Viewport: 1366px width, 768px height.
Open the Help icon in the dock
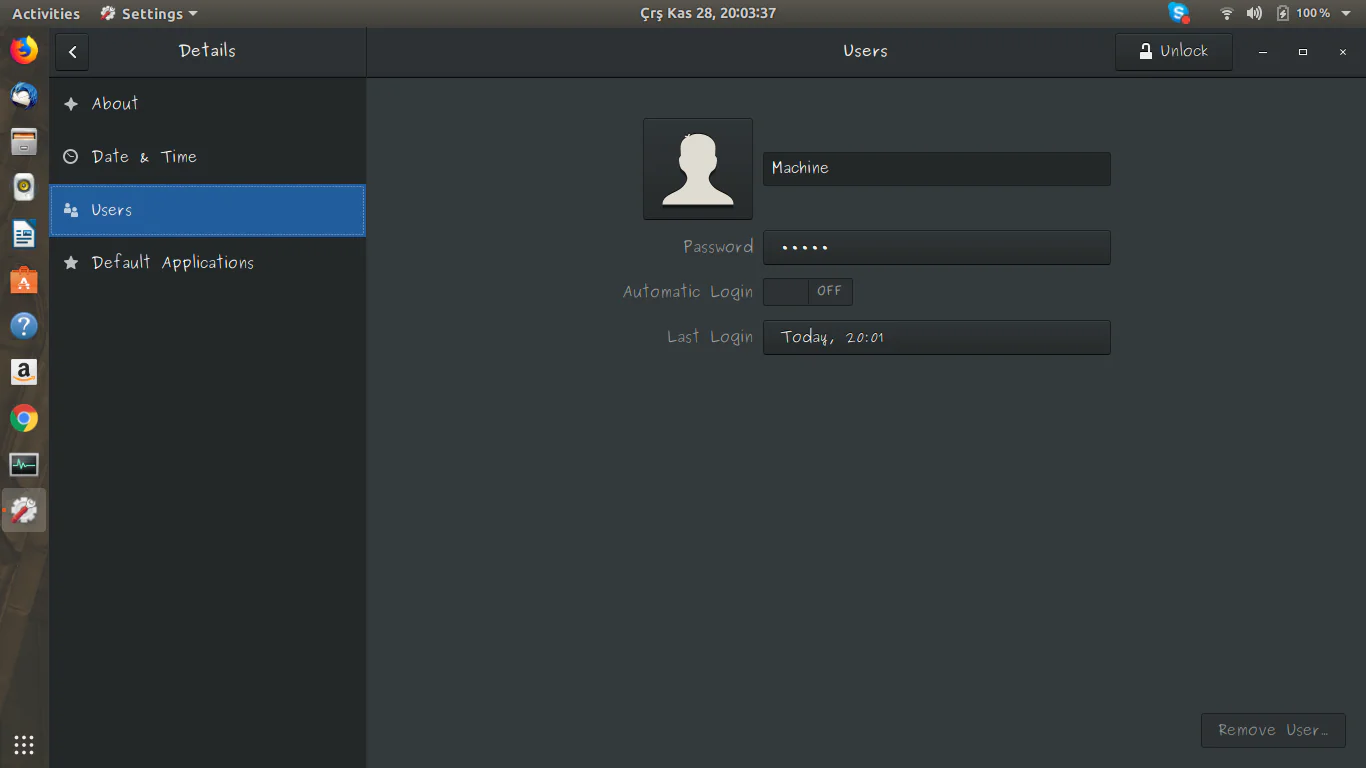point(24,326)
